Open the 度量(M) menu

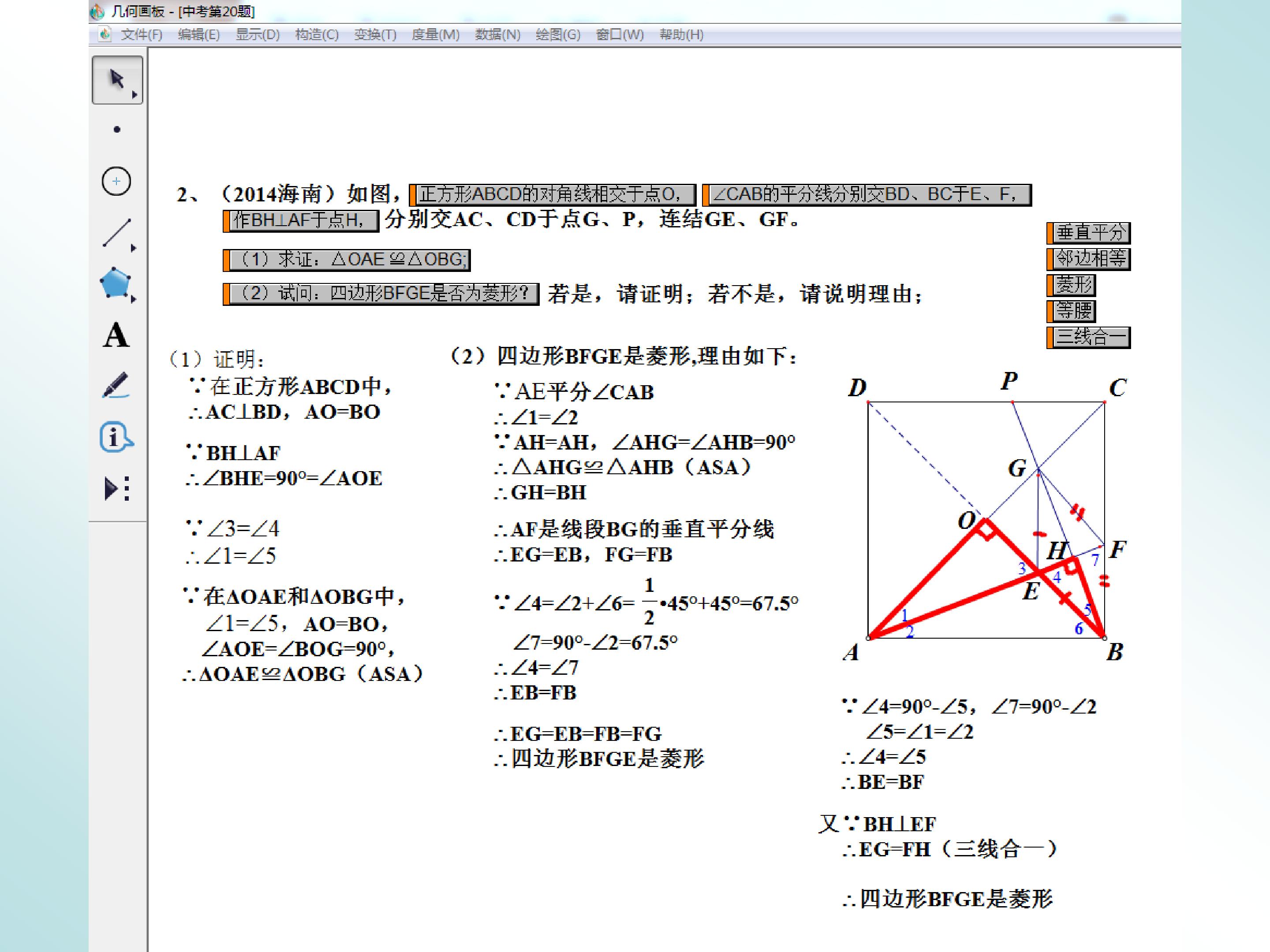pos(435,35)
